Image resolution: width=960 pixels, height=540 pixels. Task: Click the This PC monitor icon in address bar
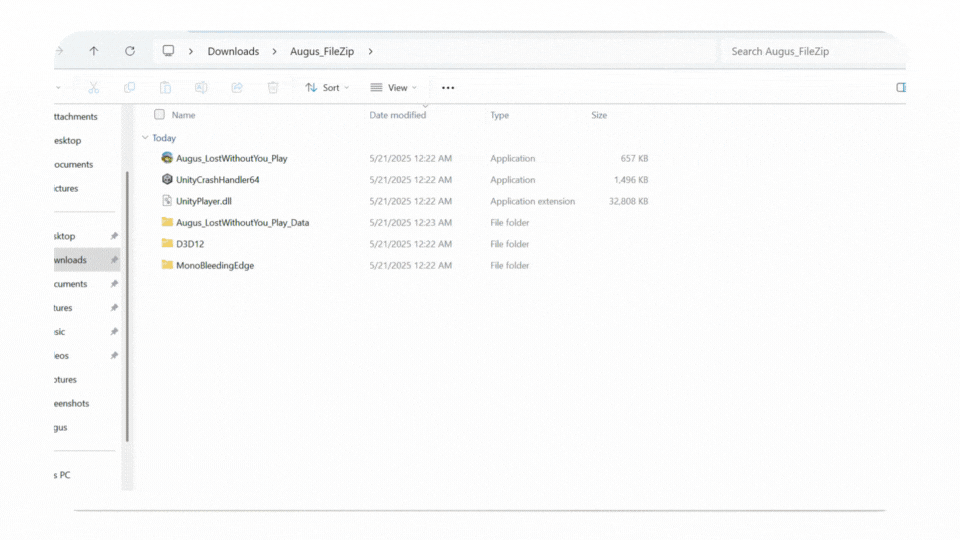click(168, 51)
